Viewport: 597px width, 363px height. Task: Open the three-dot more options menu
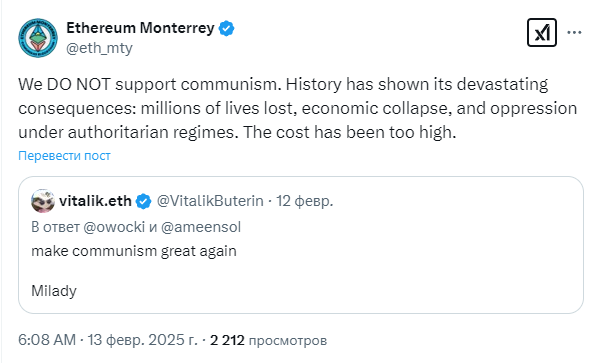574,33
